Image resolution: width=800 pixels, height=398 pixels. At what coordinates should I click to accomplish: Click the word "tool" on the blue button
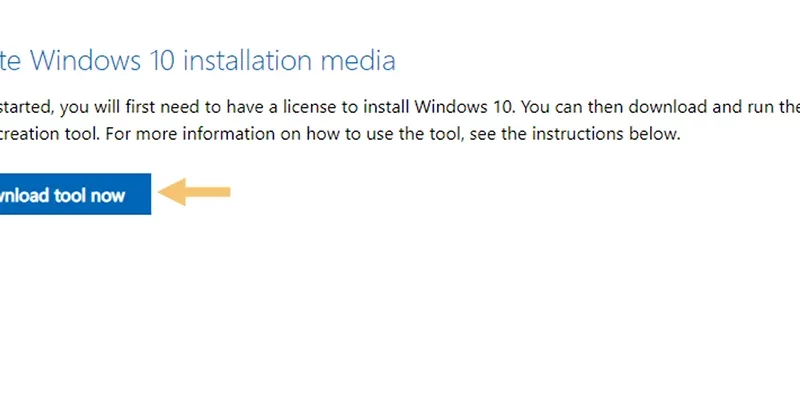[70, 195]
